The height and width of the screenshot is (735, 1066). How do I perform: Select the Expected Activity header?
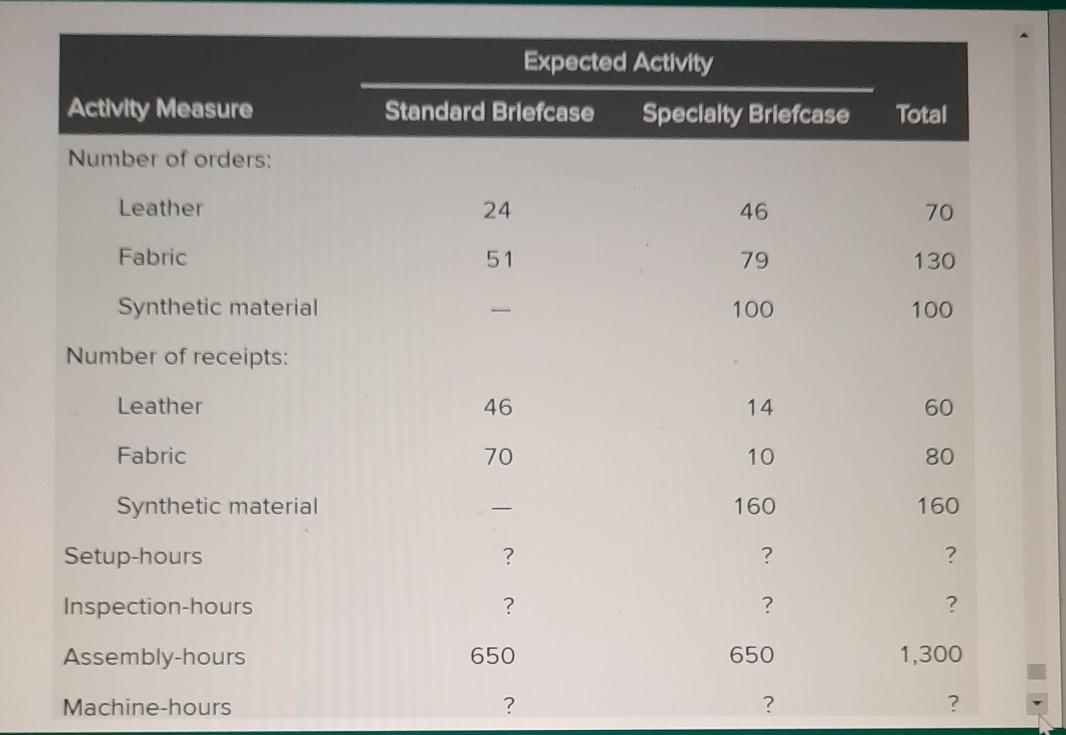tap(617, 62)
